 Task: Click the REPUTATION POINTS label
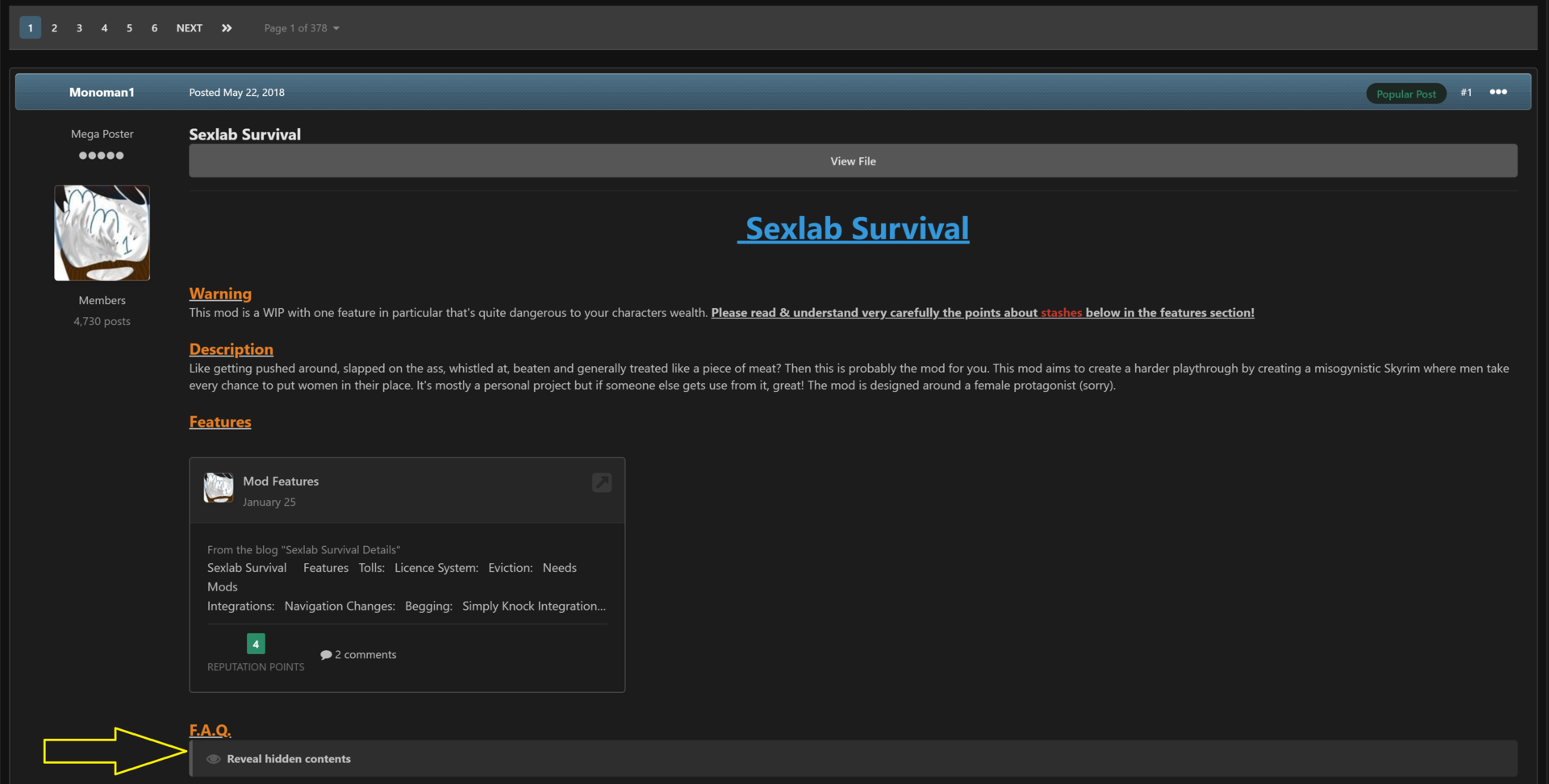(256, 667)
